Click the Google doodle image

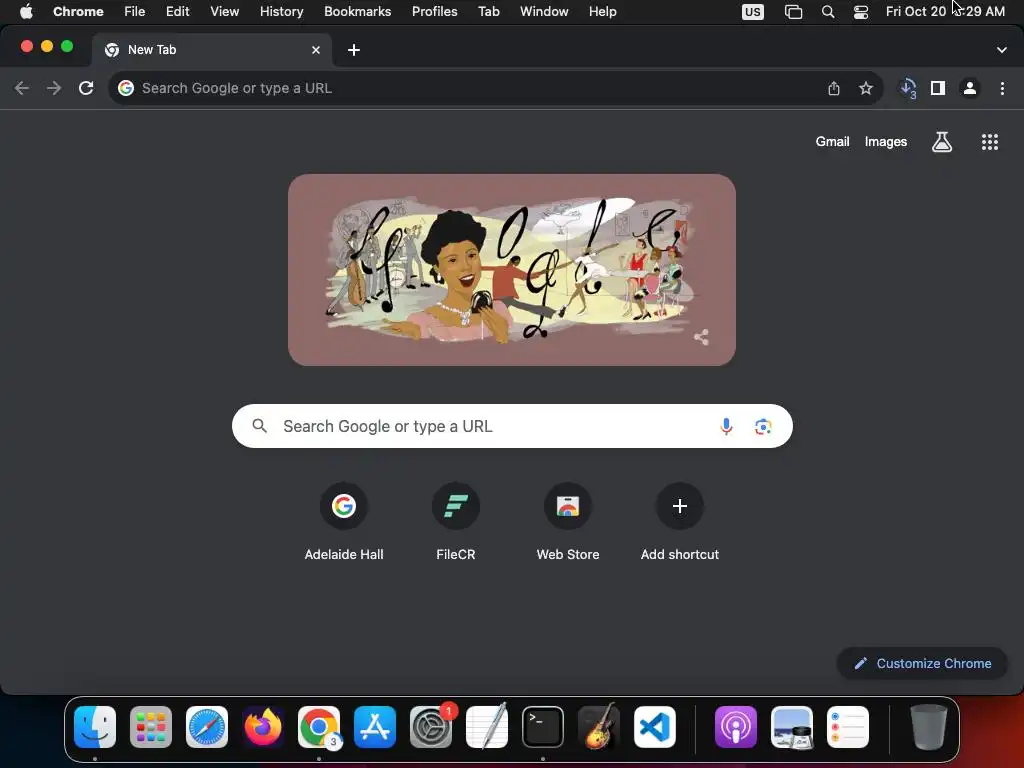click(x=512, y=270)
